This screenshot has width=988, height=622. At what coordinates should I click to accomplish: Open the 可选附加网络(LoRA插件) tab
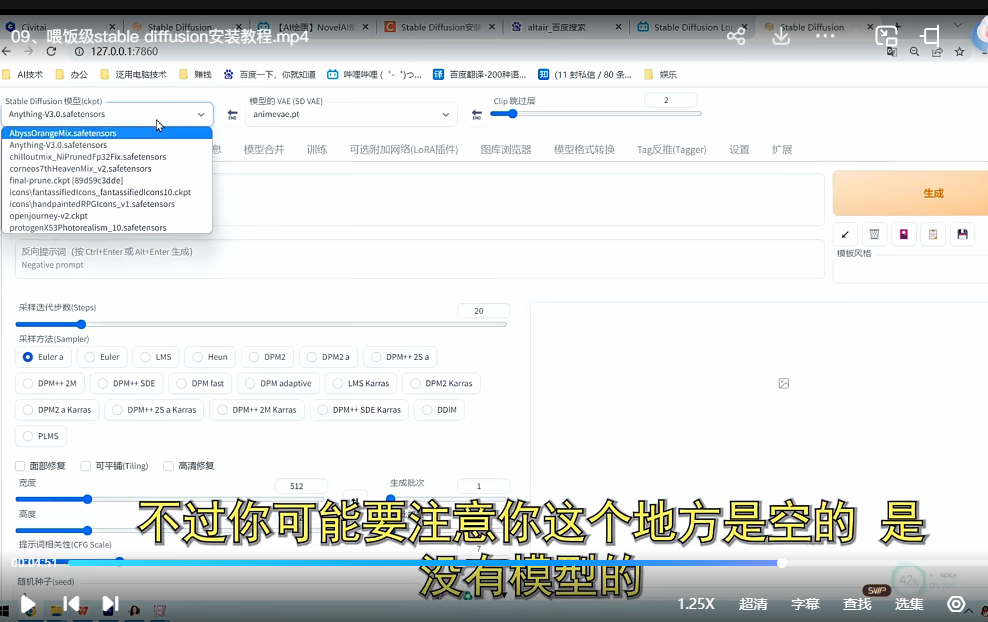(x=404, y=149)
